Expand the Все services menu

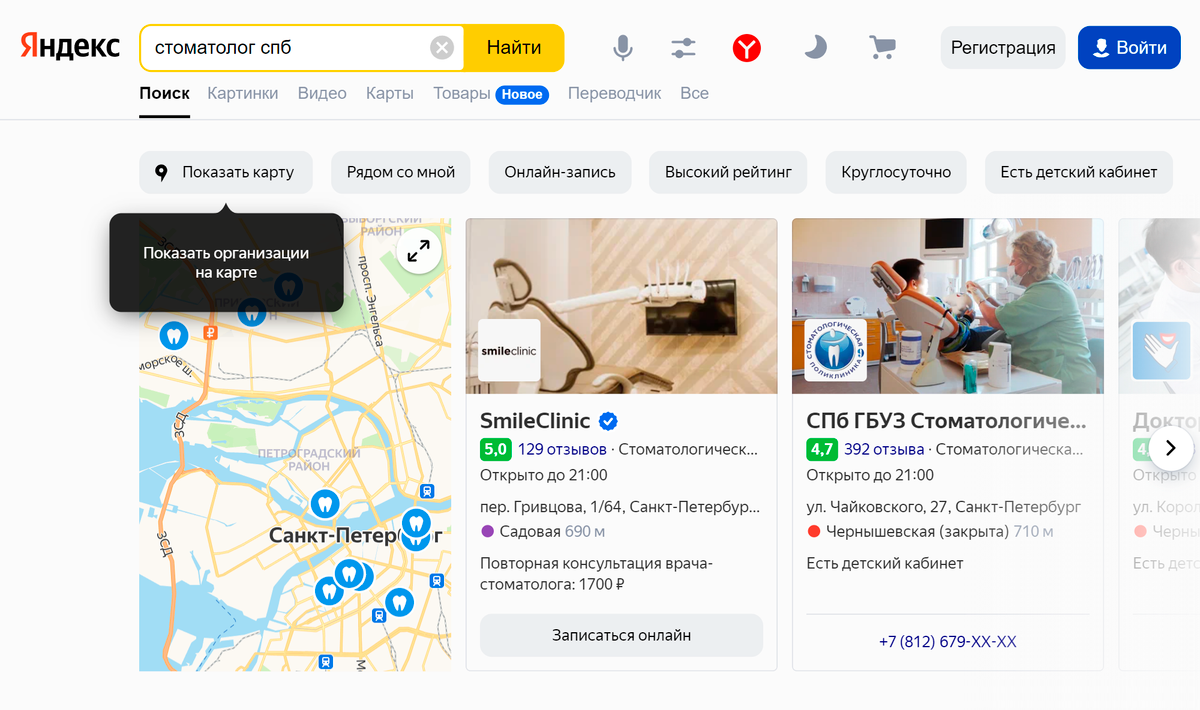coord(694,93)
